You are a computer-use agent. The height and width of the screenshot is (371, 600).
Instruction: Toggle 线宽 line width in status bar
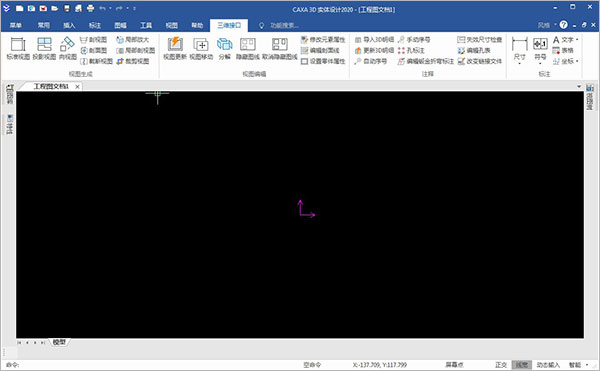[522, 365]
